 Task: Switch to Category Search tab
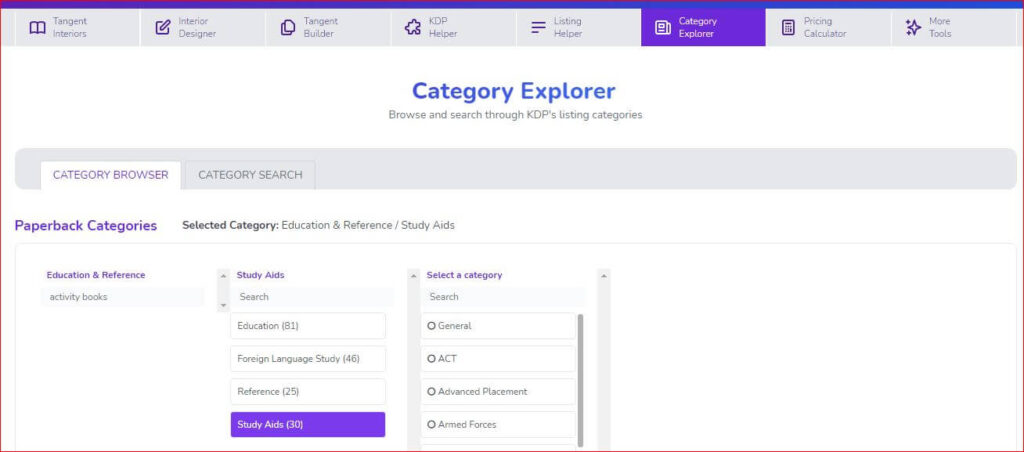click(250, 175)
